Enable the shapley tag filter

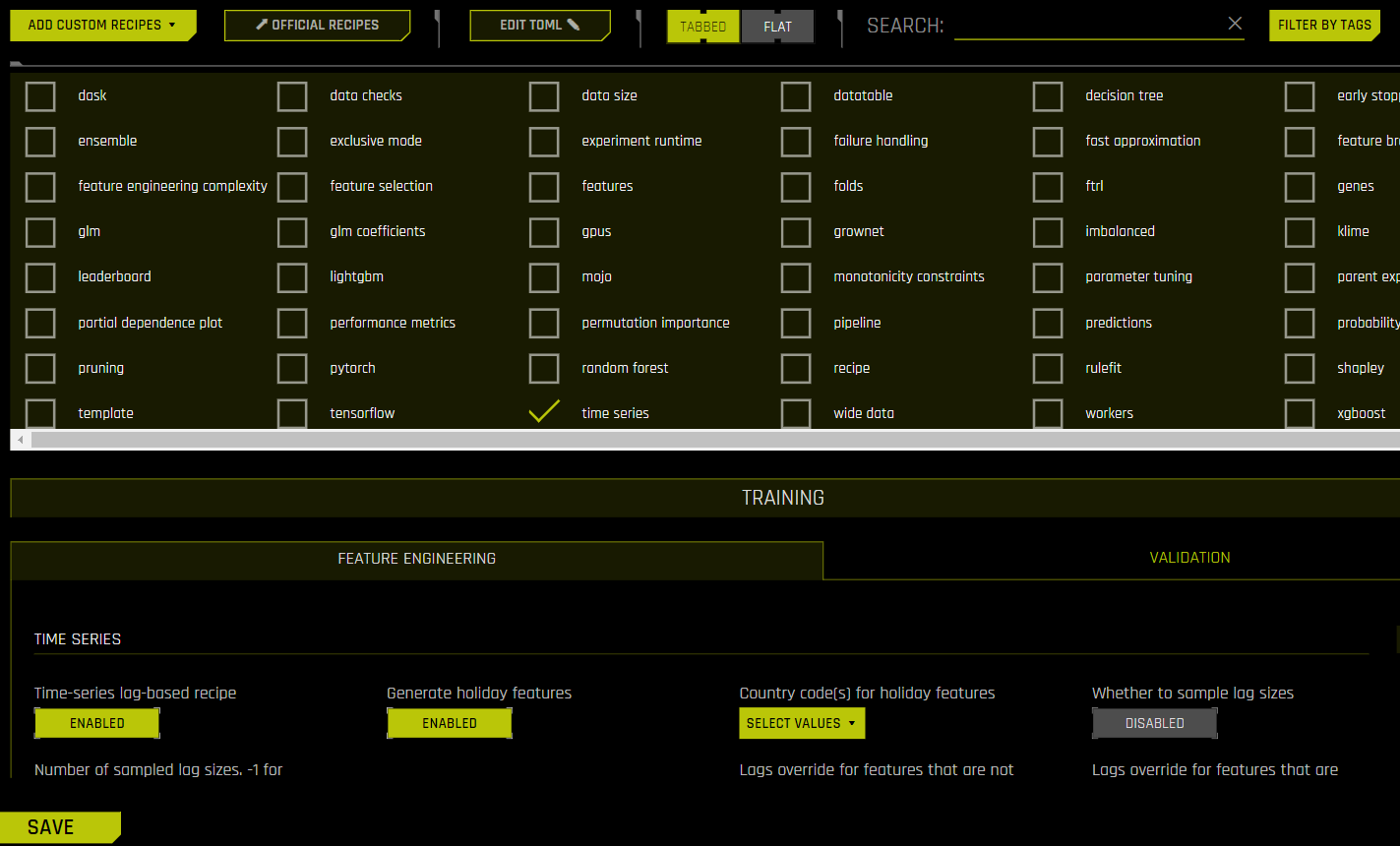pos(1300,368)
